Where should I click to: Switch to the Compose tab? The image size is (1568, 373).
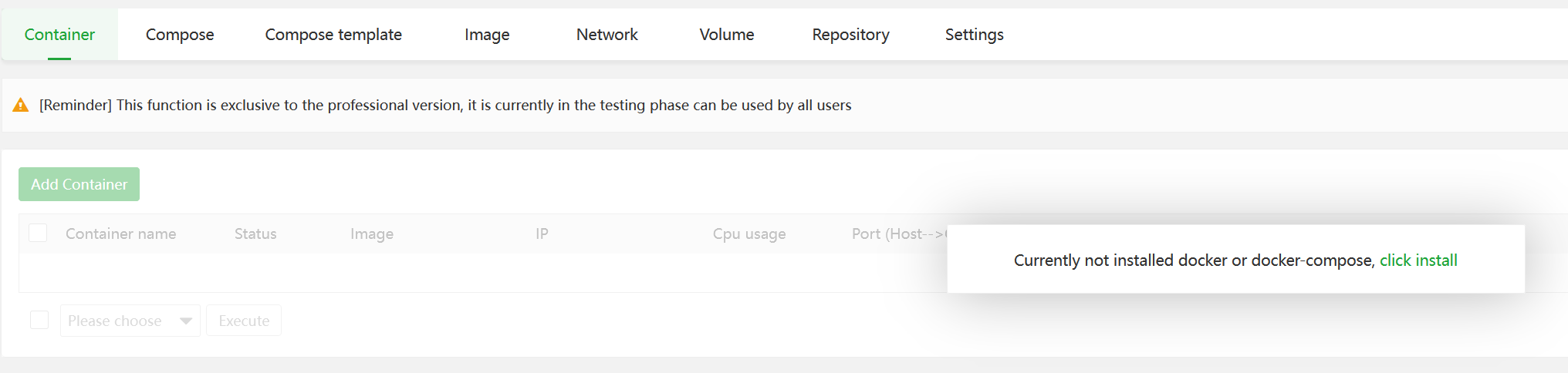point(180,35)
